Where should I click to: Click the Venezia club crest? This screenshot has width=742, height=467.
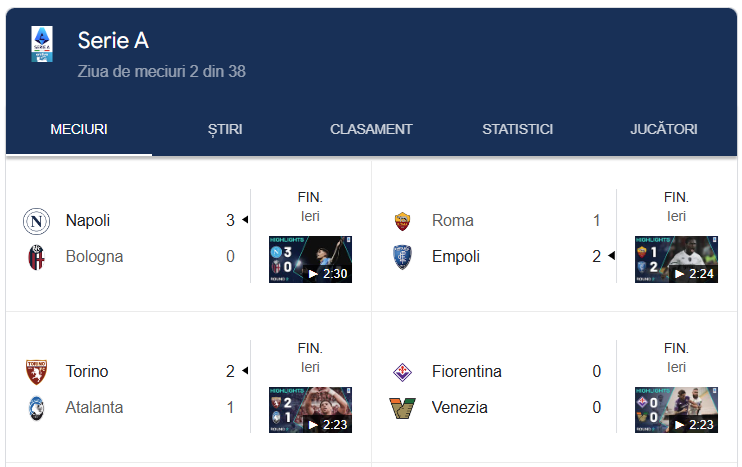click(402, 408)
